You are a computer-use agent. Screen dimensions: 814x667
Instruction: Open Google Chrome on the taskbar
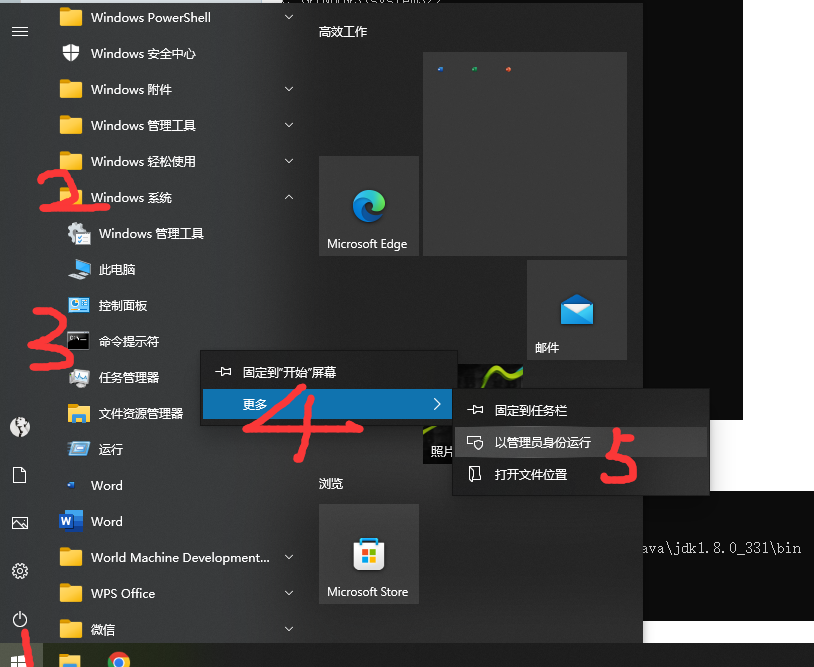pos(119,660)
